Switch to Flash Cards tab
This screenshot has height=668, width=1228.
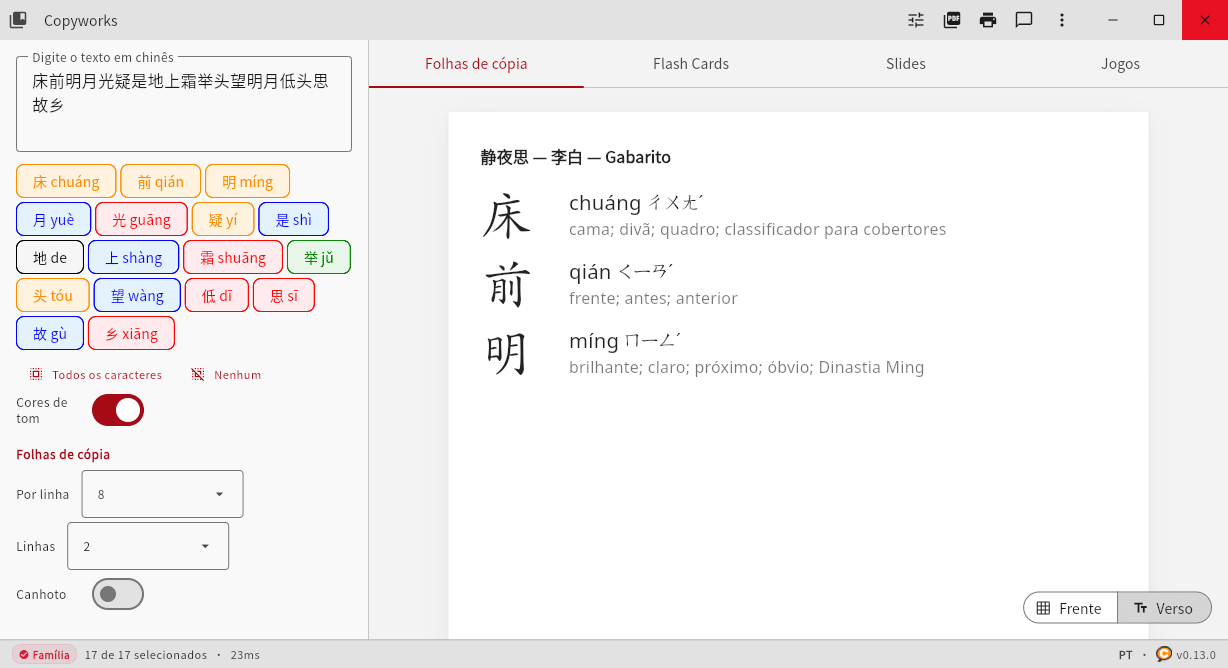tap(691, 64)
